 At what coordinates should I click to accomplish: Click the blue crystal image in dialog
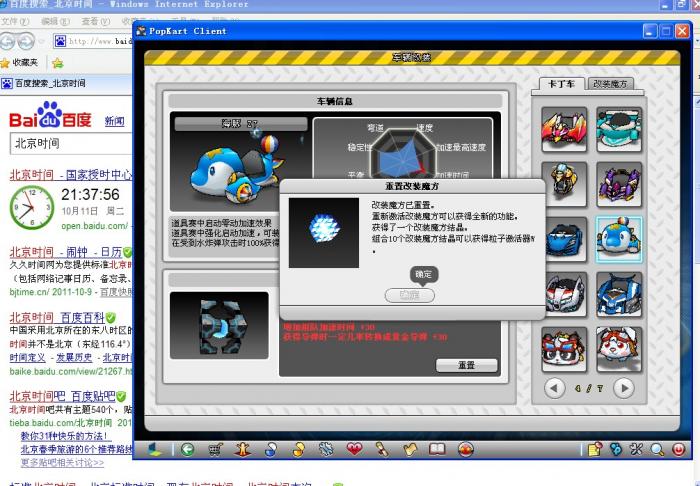click(x=324, y=233)
